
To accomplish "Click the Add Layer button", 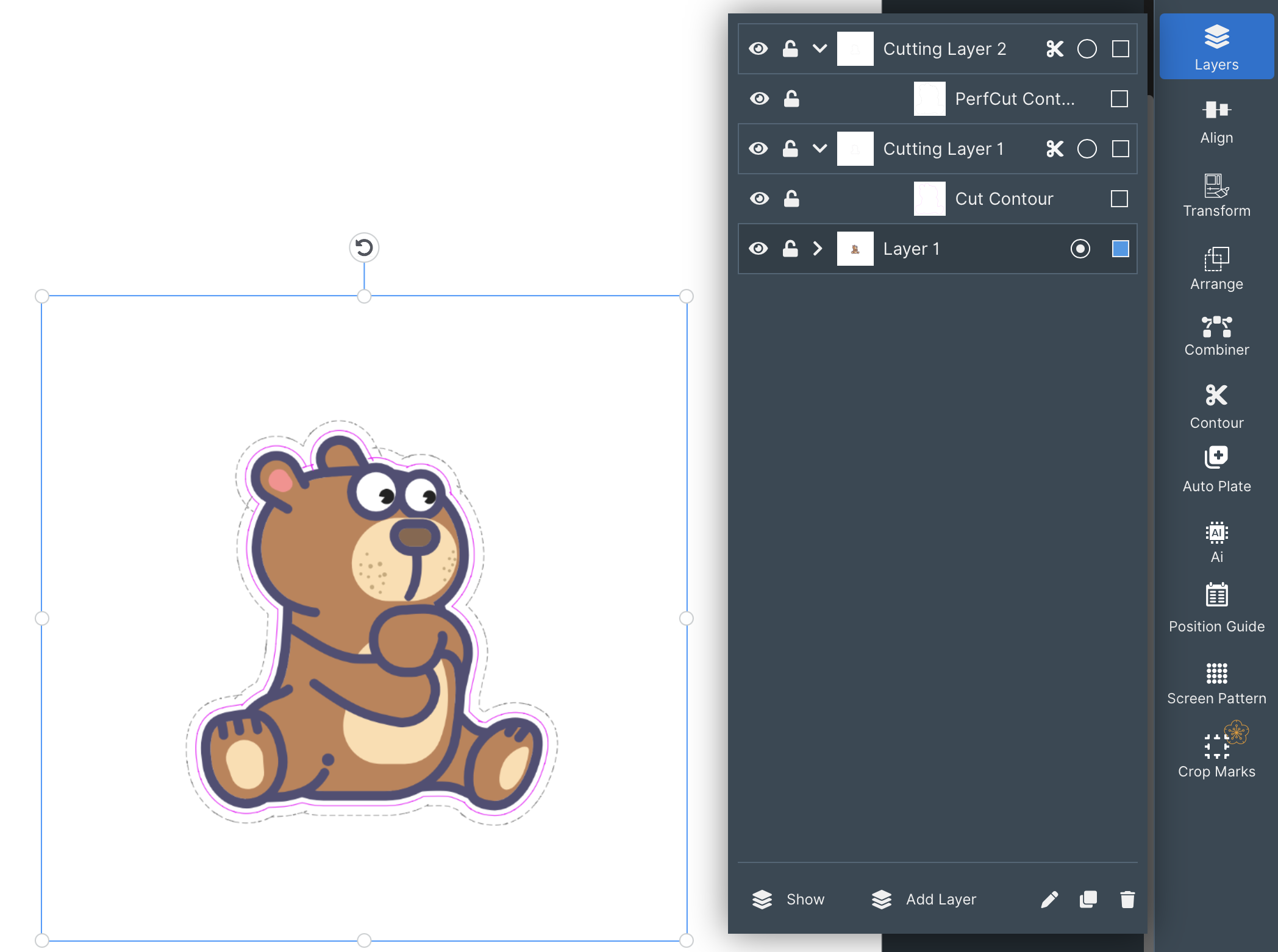I will (924, 899).
